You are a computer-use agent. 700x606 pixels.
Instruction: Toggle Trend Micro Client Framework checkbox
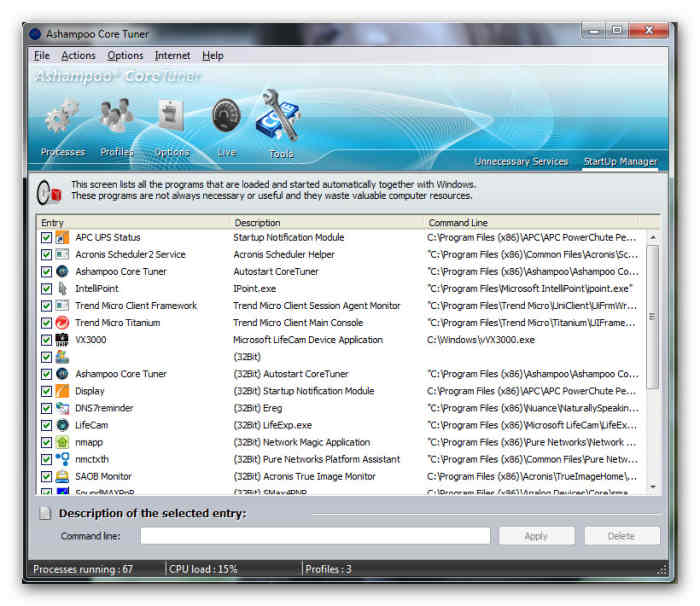46,305
